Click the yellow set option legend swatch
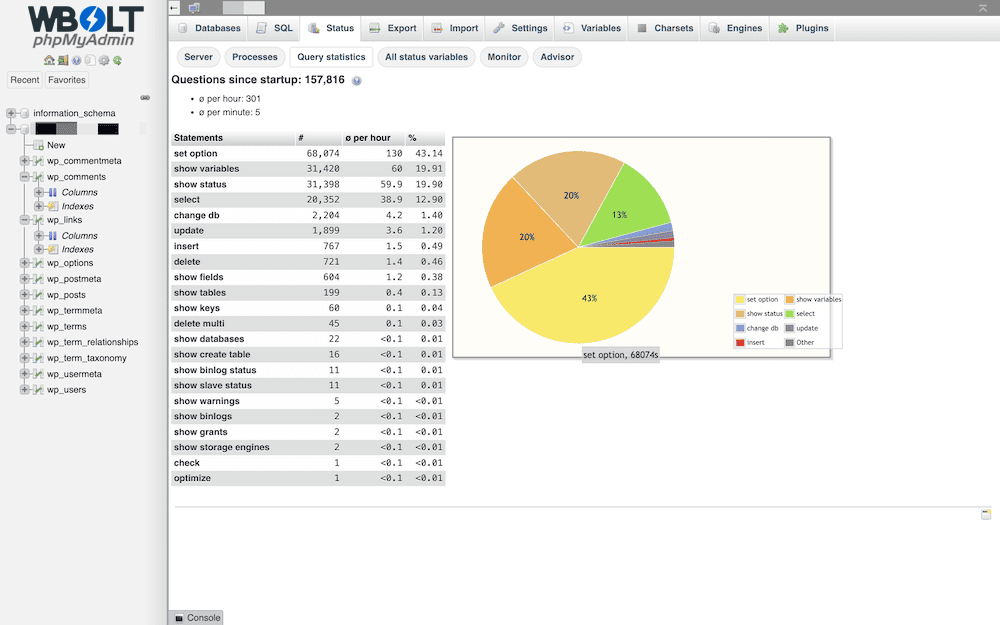 pos(740,300)
